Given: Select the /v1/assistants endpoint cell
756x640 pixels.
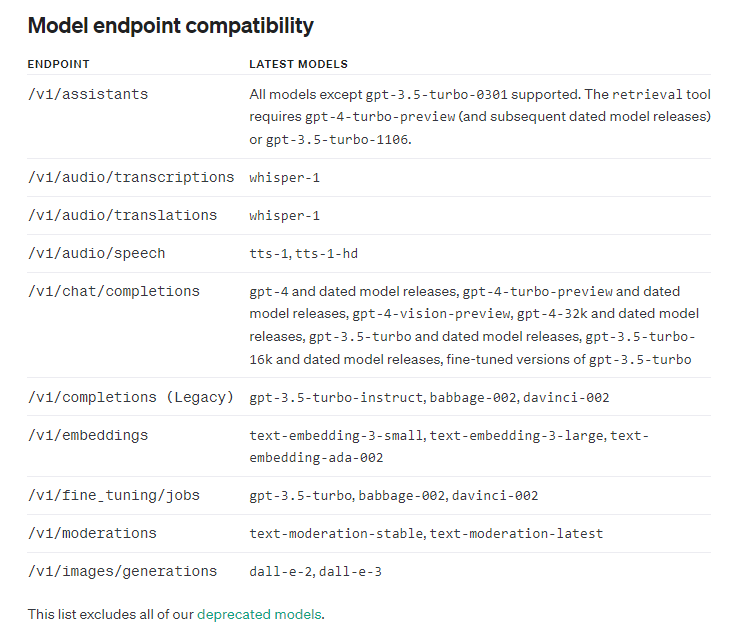Looking at the screenshot, I should click(88, 94).
